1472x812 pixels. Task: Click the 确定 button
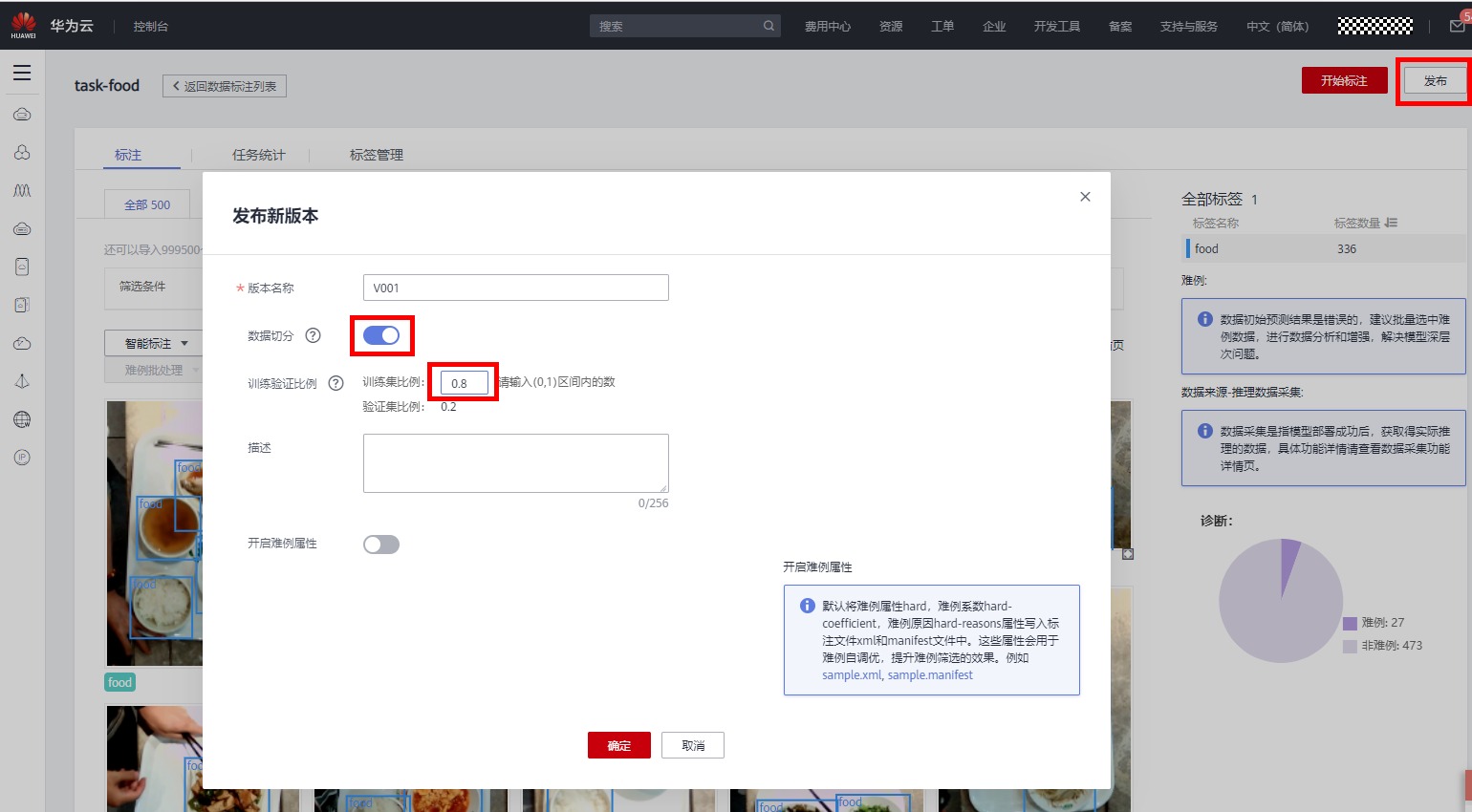click(618, 745)
